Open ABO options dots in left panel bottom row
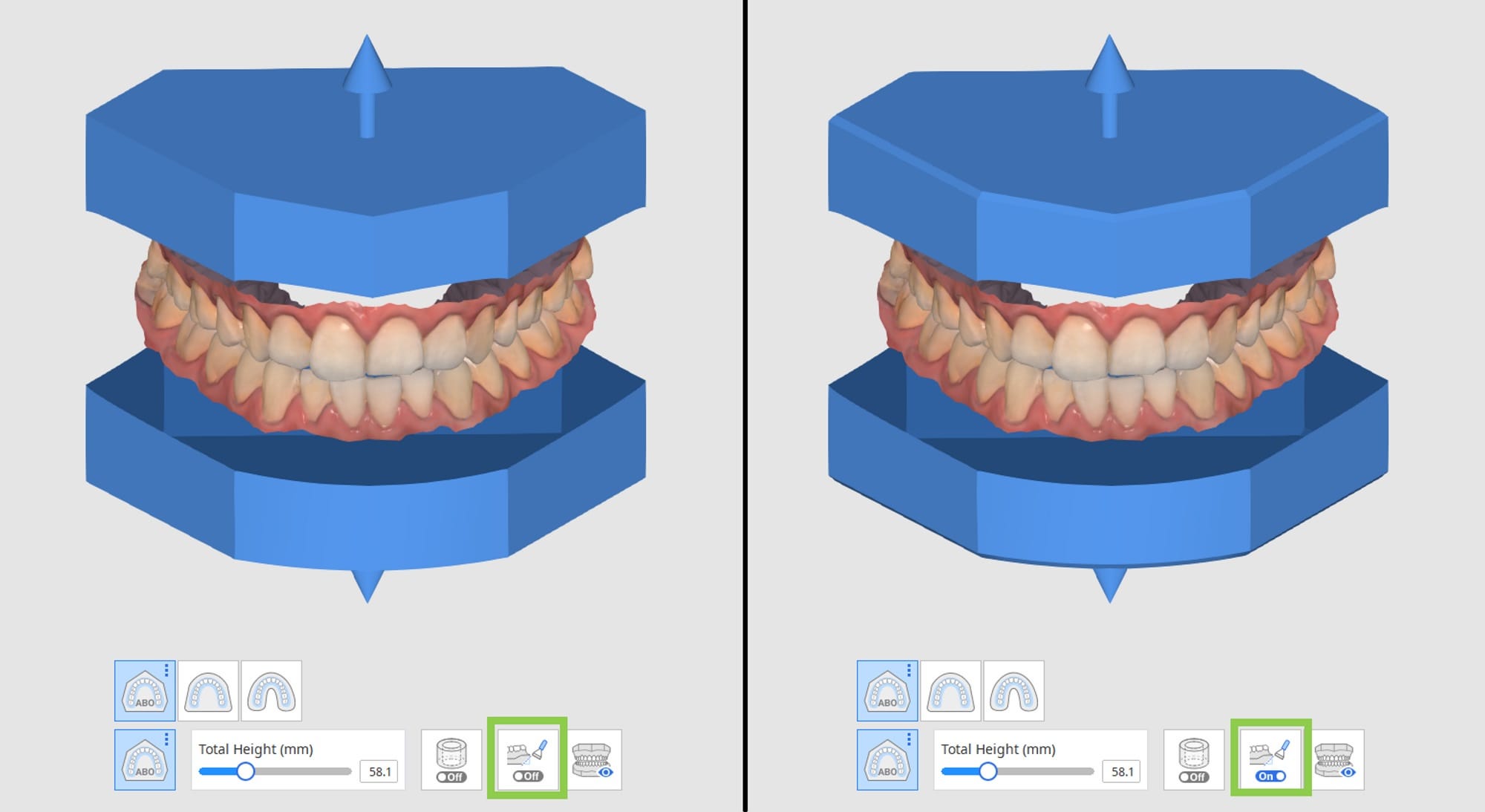The image size is (1485, 812). [x=166, y=739]
